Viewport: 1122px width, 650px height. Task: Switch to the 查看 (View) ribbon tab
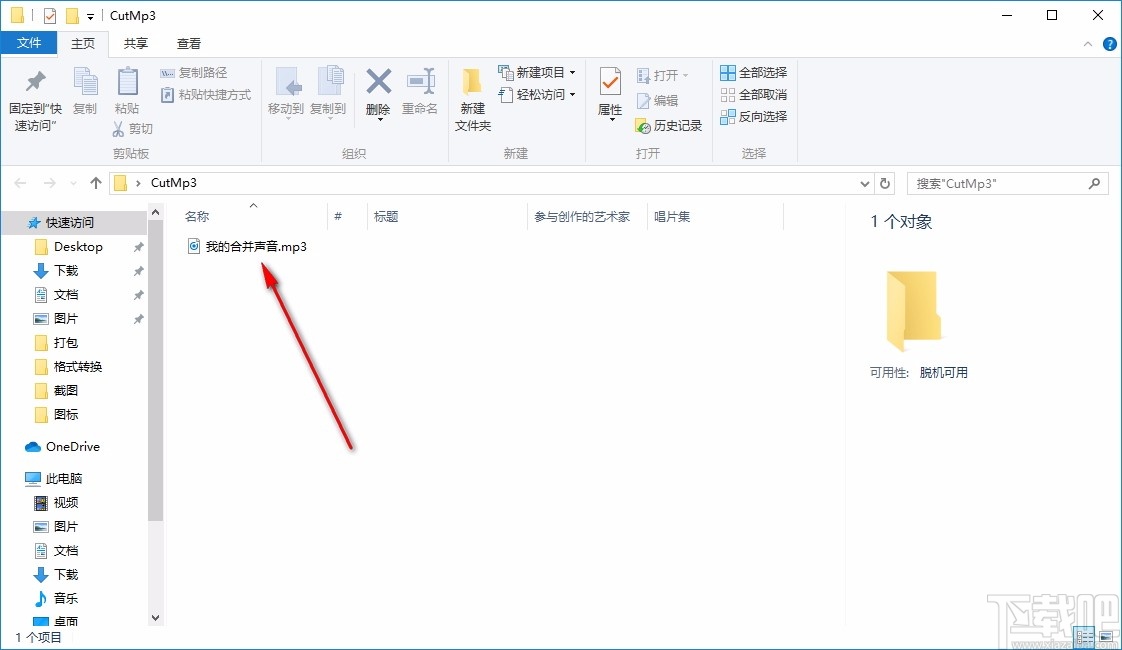[188, 43]
